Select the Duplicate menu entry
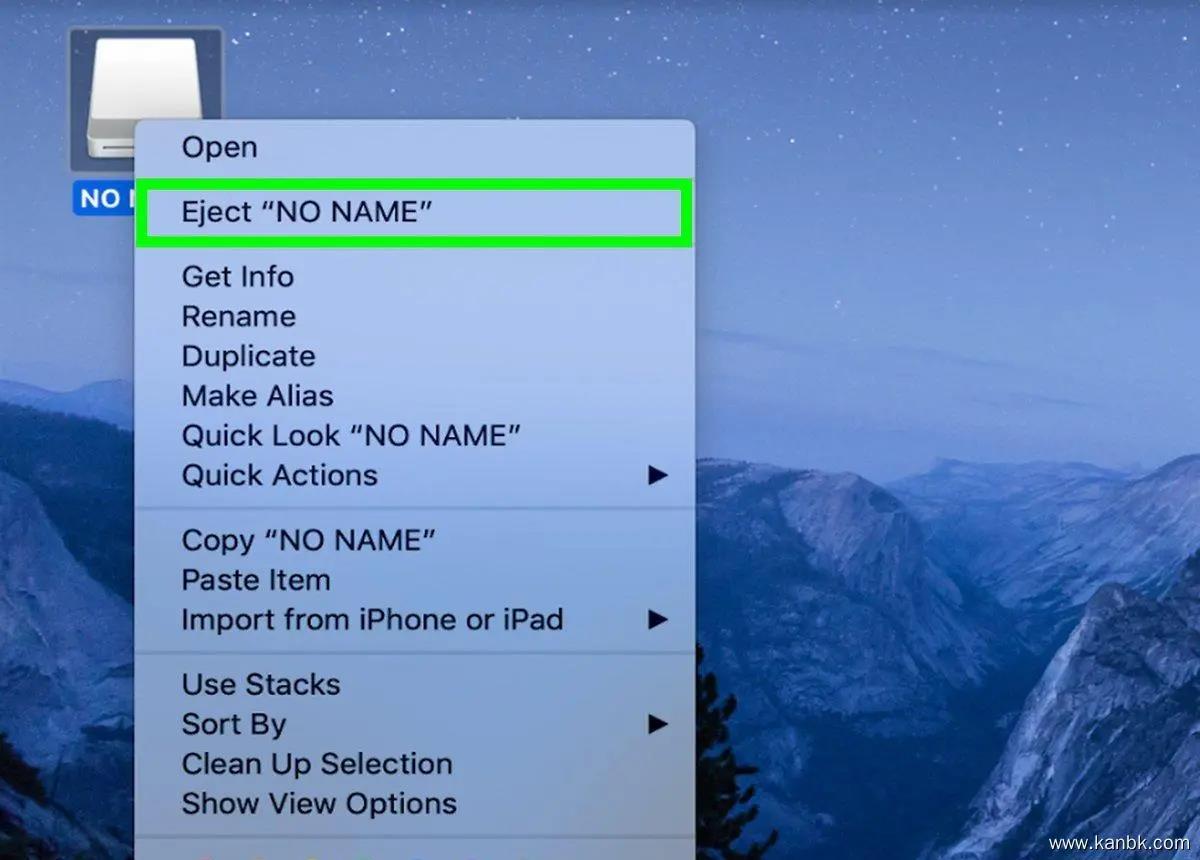Image resolution: width=1200 pixels, height=860 pixels. (x=248, y=356)
